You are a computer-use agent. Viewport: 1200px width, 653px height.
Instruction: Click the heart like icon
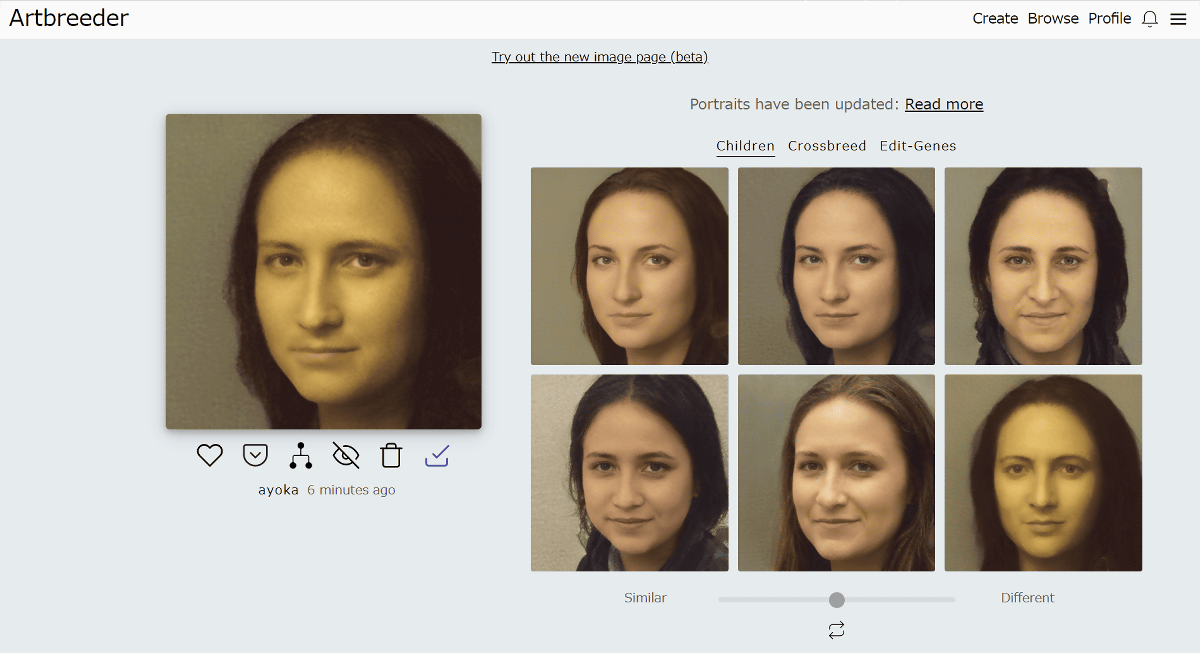pyautogui.click(x=209, y=456)
